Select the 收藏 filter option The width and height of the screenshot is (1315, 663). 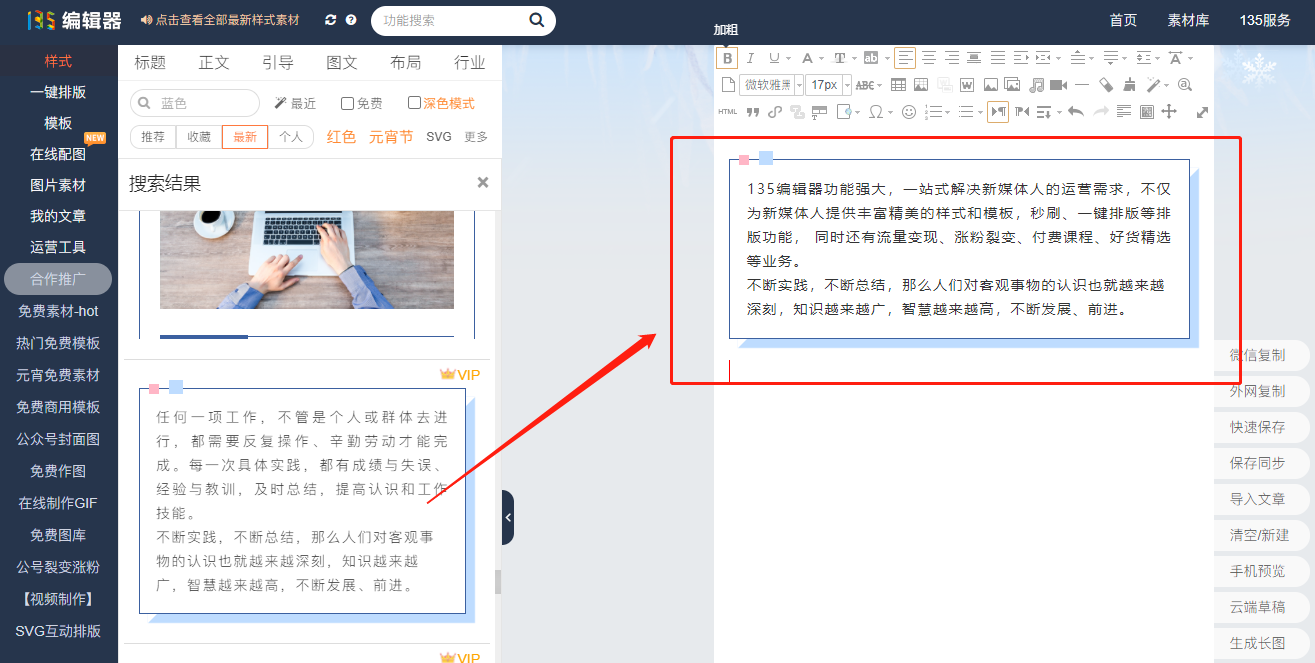click(199, 137)
